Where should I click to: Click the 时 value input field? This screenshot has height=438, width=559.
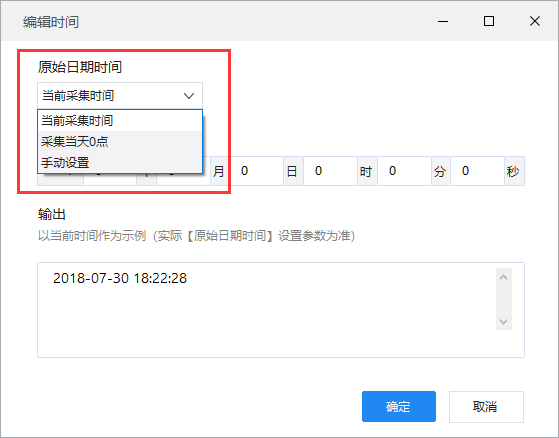pos(330,171)
